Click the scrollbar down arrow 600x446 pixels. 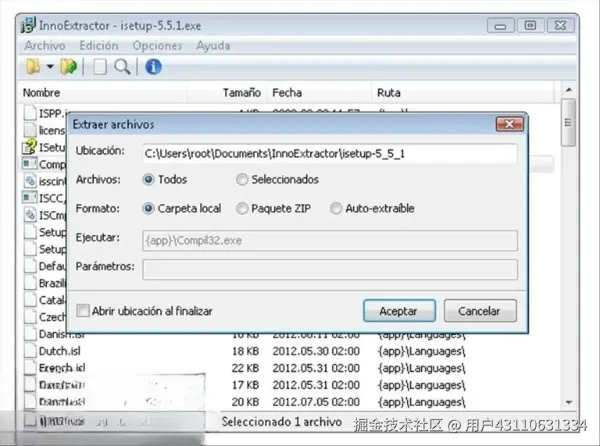pyautogui.click(x=569, y=402)
